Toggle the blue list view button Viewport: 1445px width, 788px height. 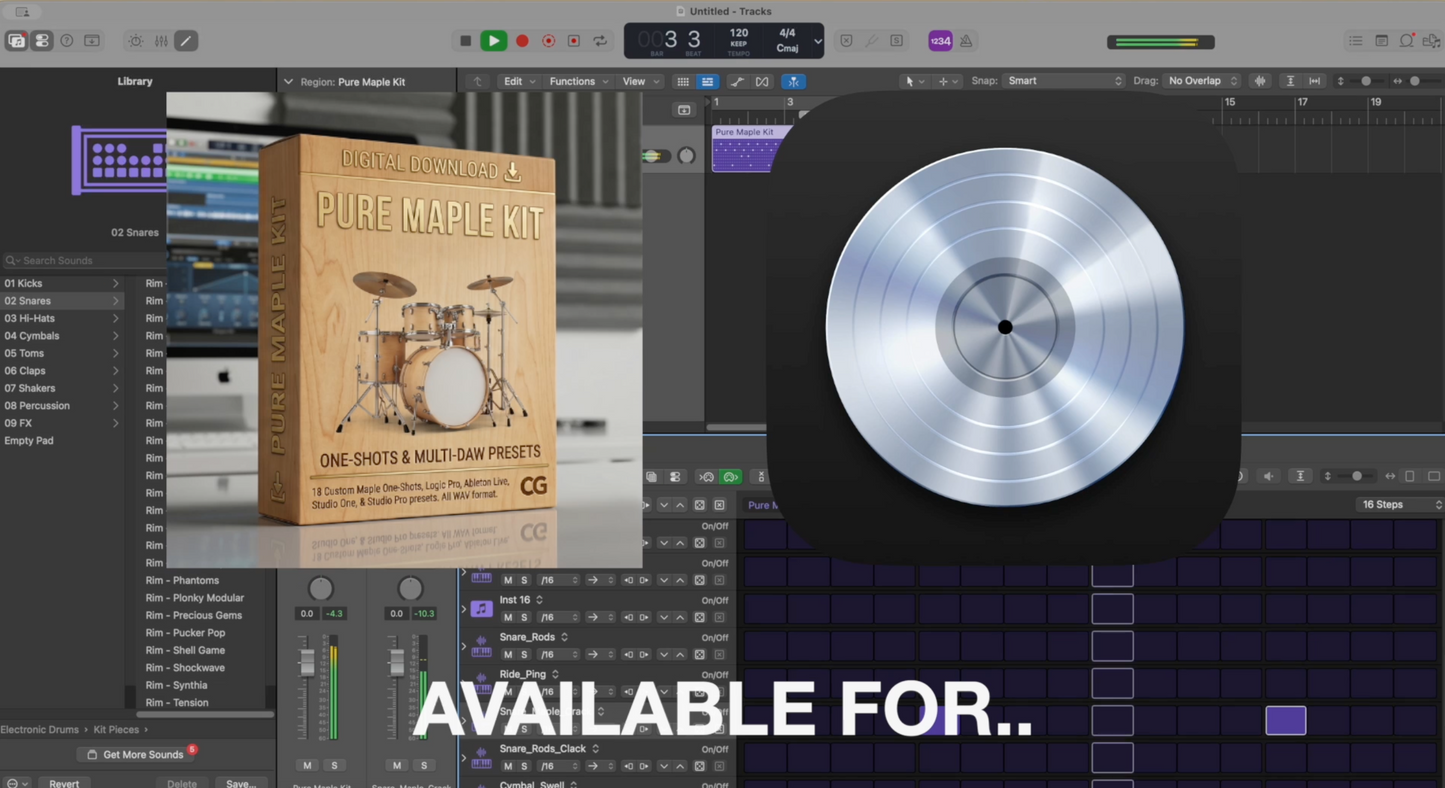tap(707, 81)
